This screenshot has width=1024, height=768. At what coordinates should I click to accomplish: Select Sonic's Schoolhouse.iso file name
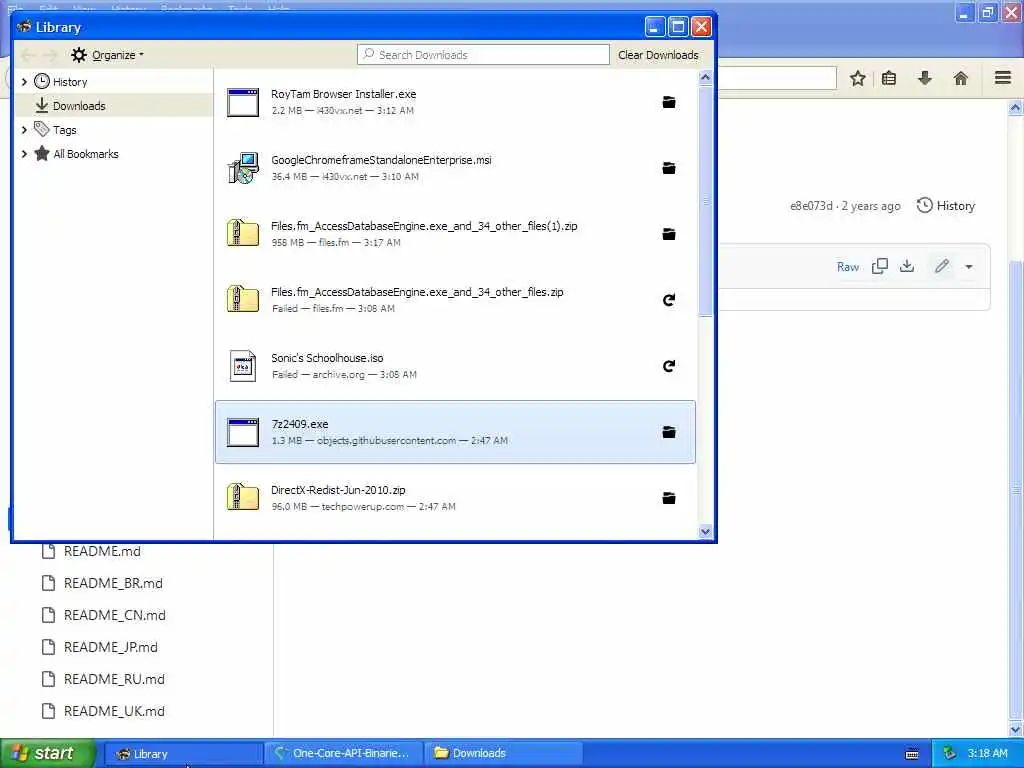[327, 358]
